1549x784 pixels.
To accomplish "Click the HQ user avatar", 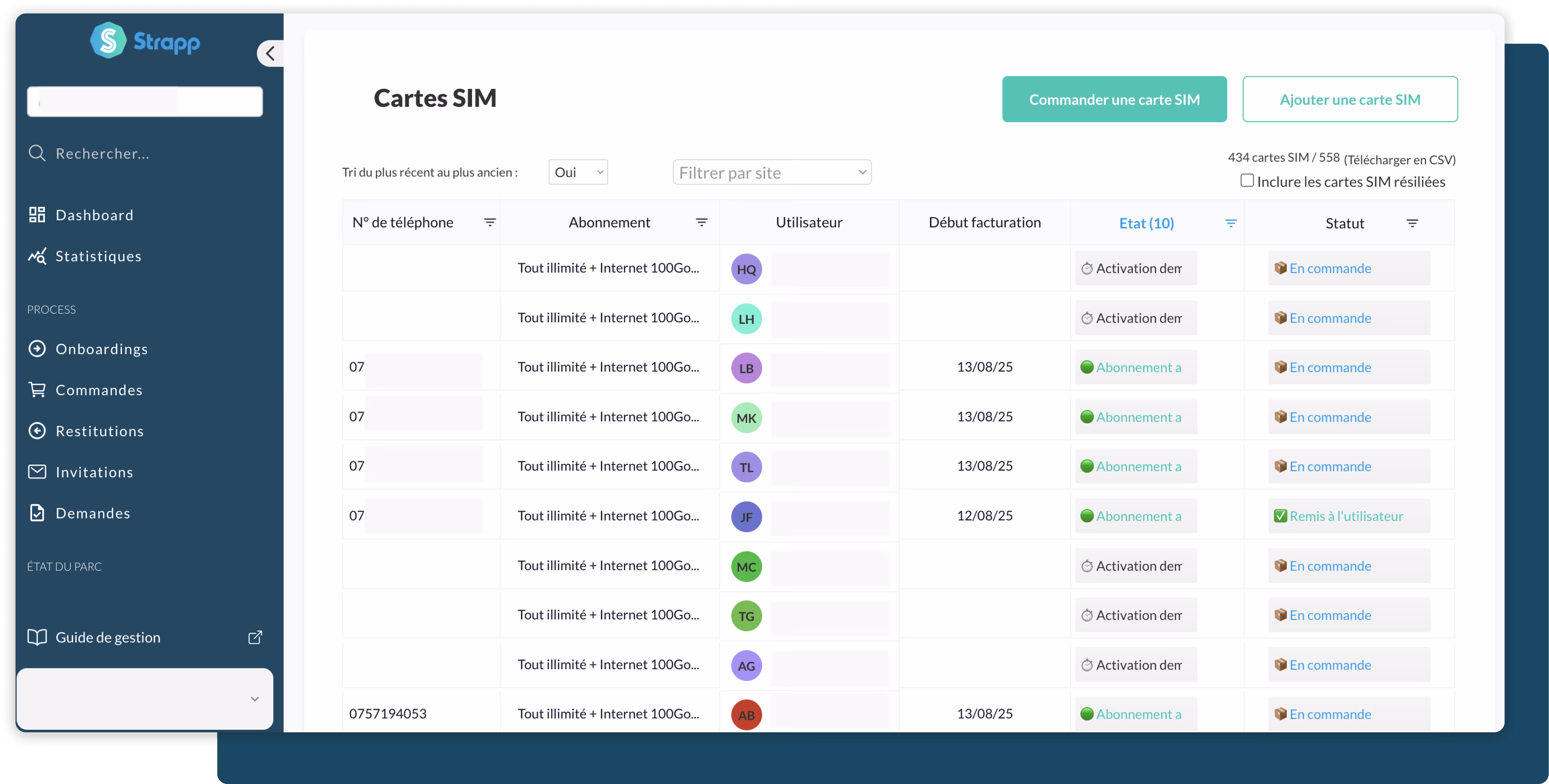I will [x=746, y=269].
